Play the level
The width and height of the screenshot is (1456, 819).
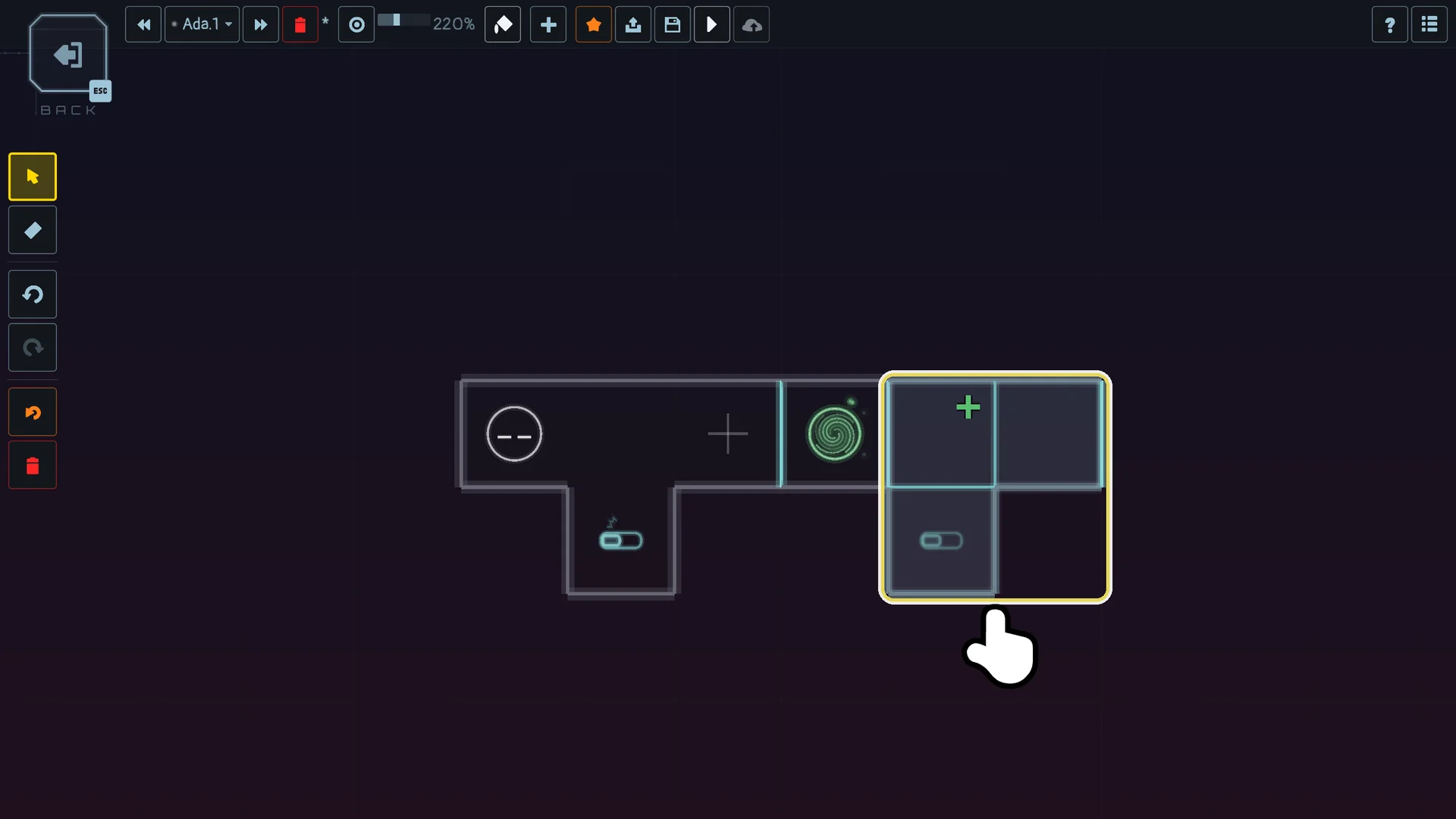pyautogui.click(x=712, y=25)
